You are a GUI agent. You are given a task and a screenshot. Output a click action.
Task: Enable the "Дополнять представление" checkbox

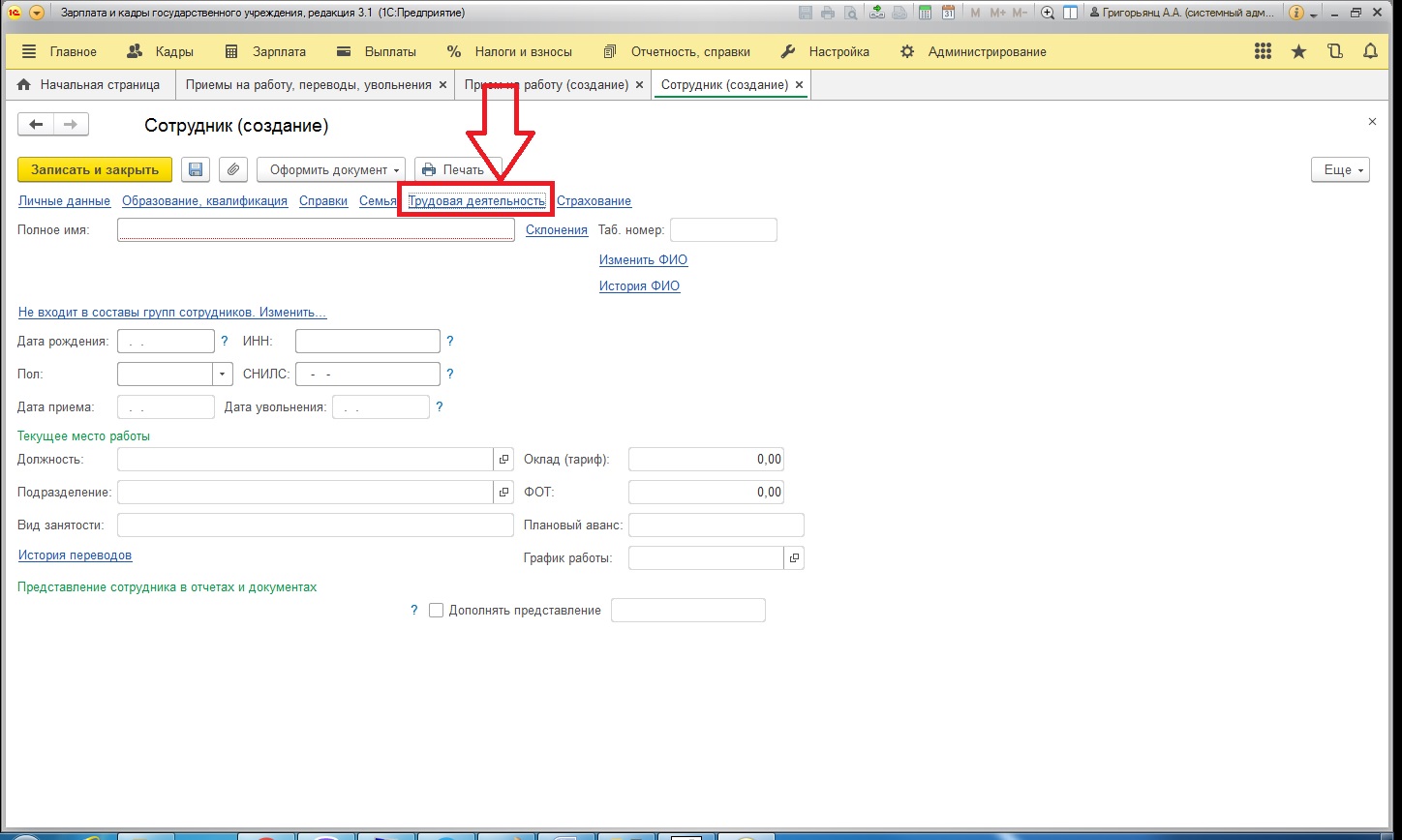(x=436, y=611)
